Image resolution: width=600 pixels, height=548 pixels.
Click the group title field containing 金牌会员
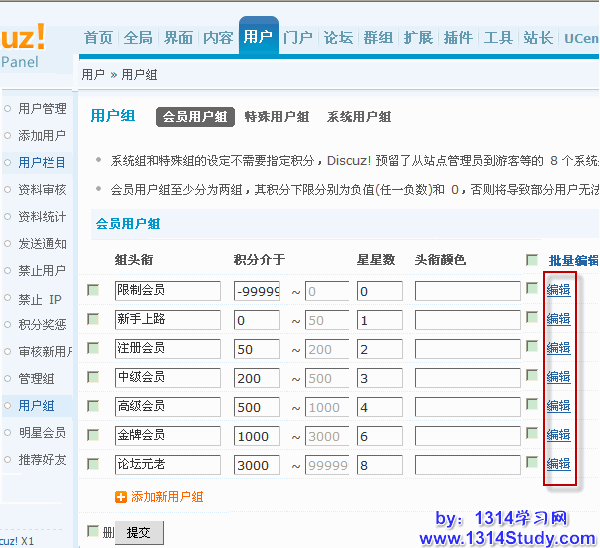click(x=167, y=436)
